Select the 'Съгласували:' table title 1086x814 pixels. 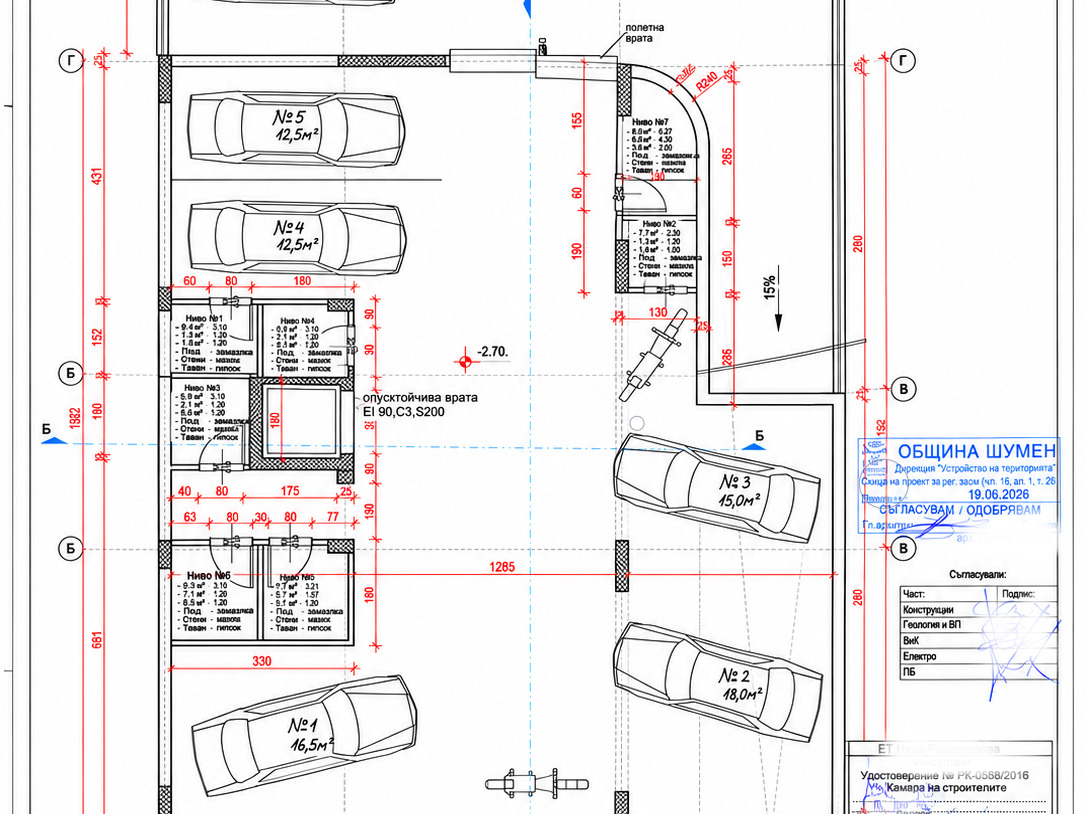978,574
